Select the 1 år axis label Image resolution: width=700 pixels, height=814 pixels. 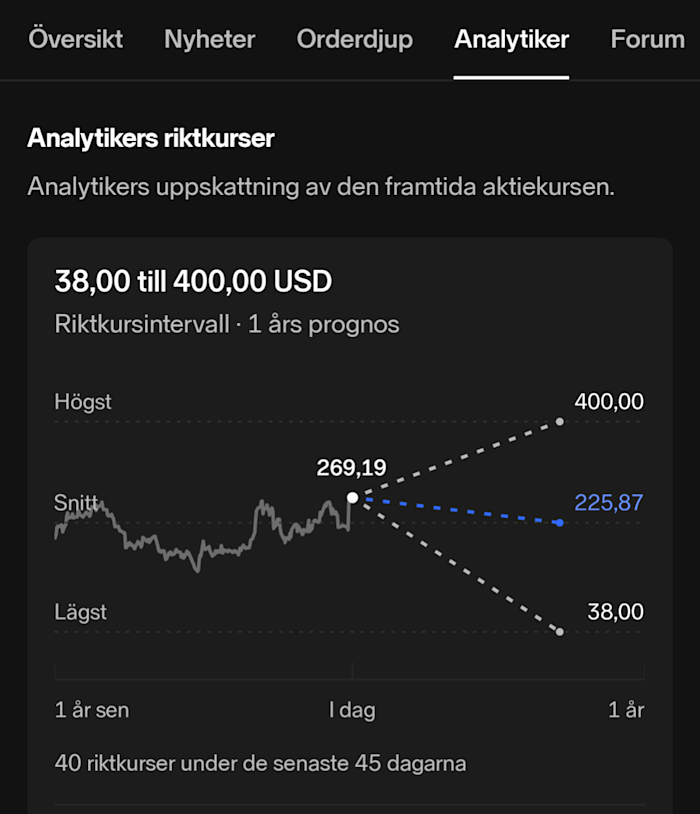(625, 710)
